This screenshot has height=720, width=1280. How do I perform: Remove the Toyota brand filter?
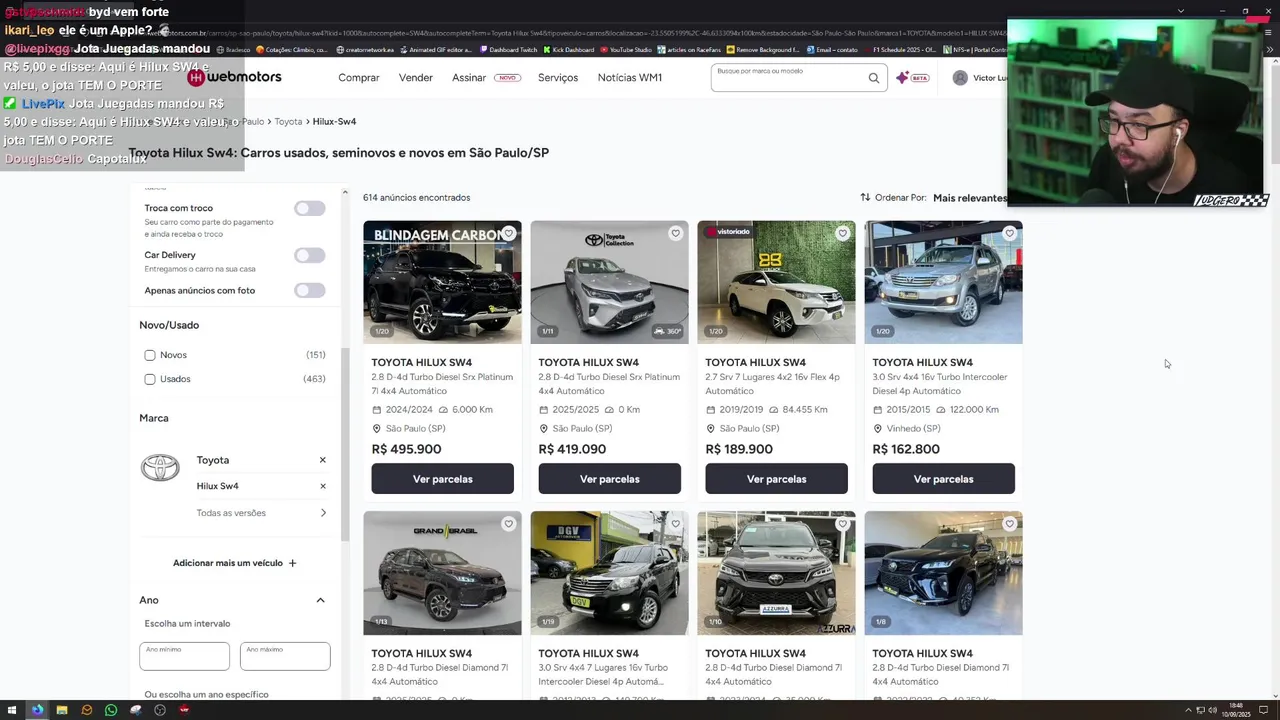pos(322,460)
